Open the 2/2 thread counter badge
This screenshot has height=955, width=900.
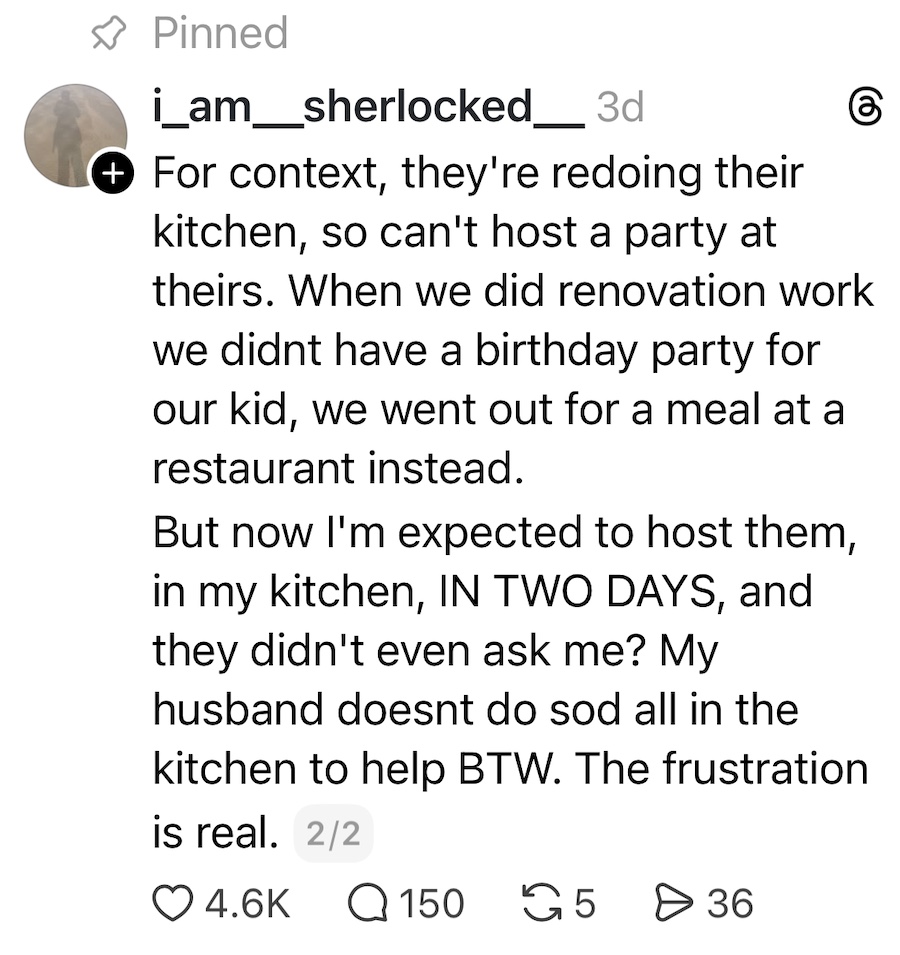[x=333, y=834]
